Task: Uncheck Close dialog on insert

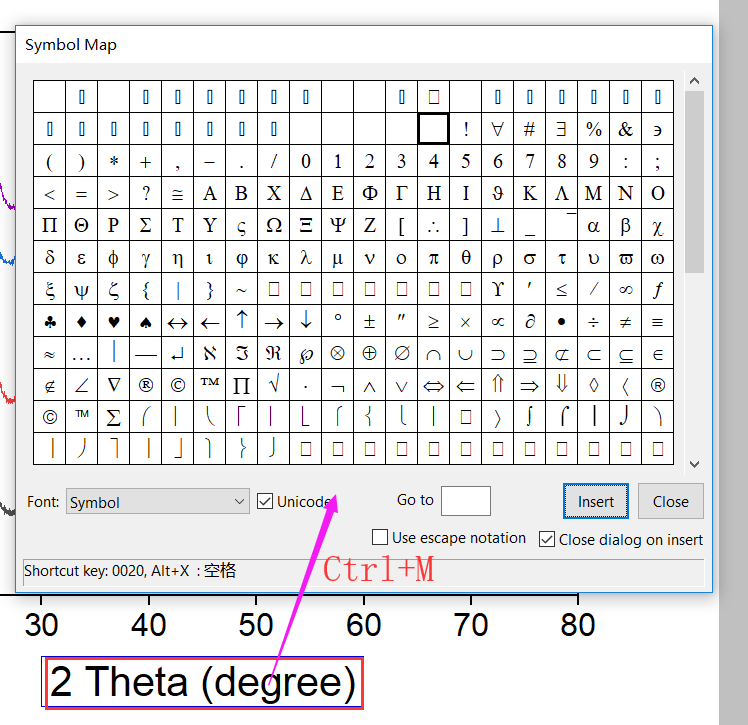Action: tap(547, 539)
